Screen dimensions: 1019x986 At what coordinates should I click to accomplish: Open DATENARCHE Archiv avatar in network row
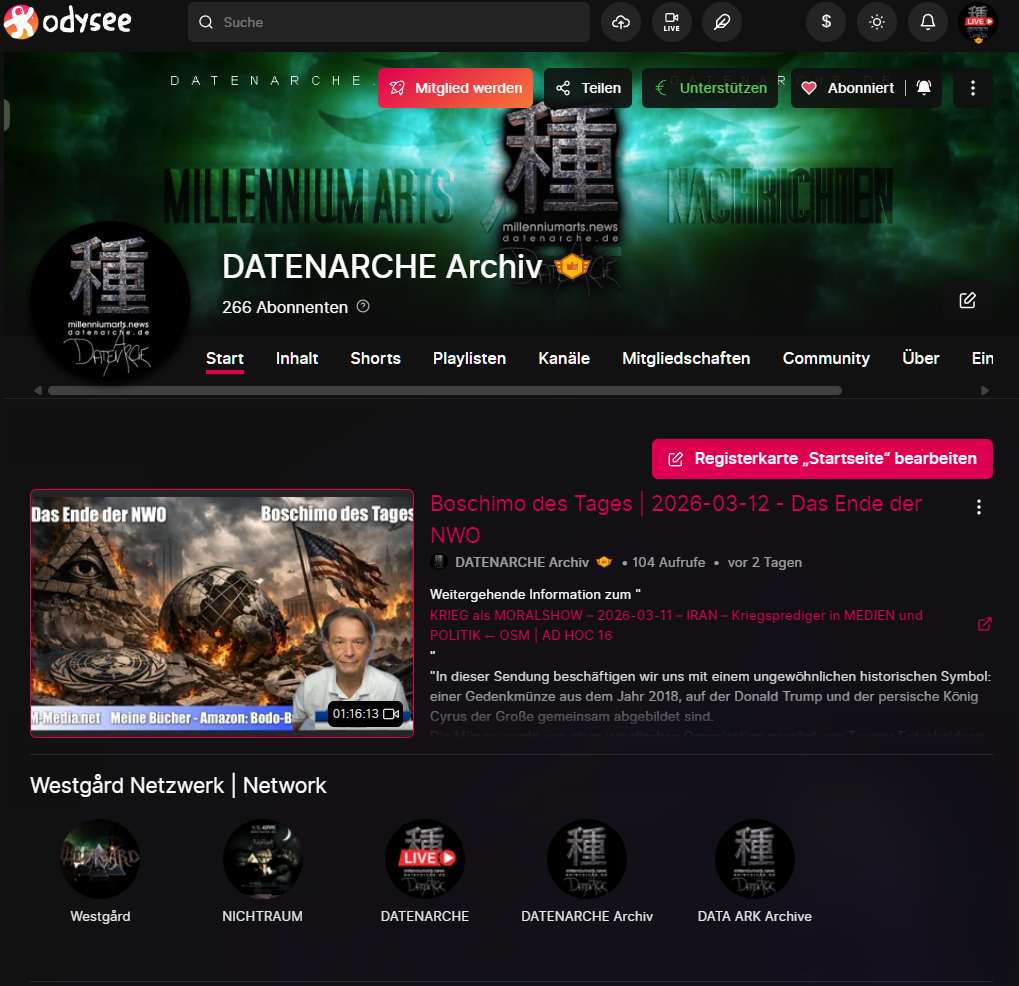[587, 859]
